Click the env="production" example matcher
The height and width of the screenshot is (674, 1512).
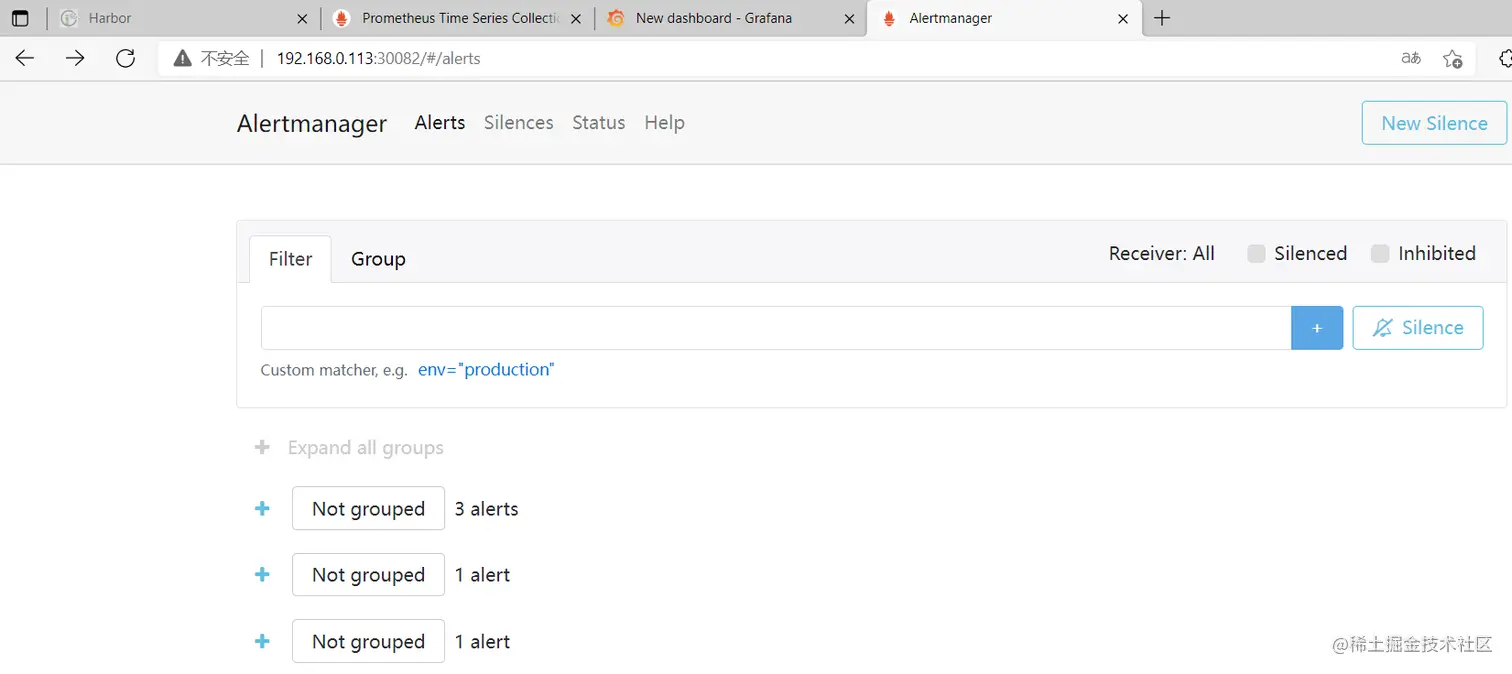[486, 370]
